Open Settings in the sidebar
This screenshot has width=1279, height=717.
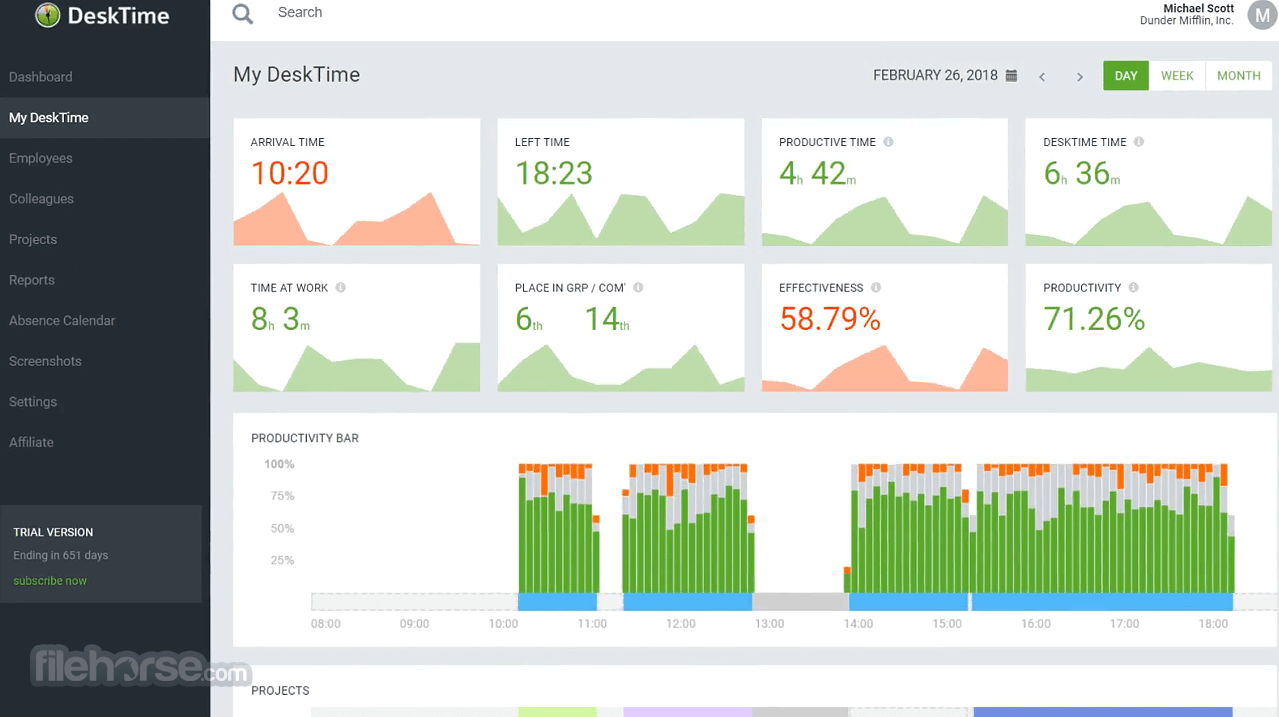pyautogui.click(x=33, y=402)
